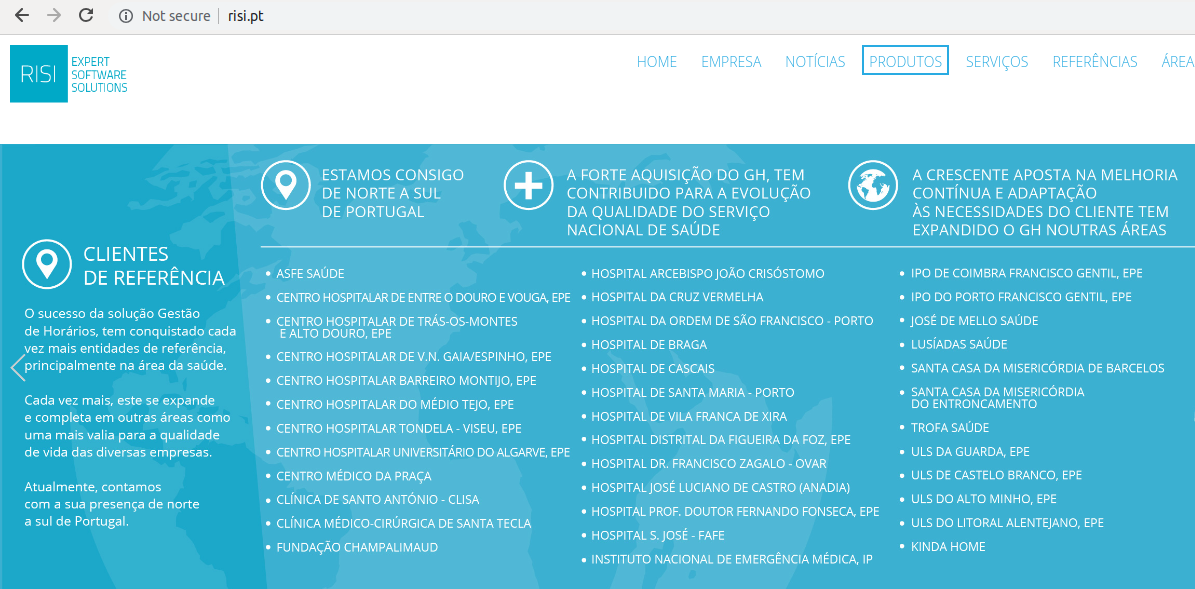Click Hospital Prof. Doutor Fernando Fonseca, EPE

coord(735,511)
